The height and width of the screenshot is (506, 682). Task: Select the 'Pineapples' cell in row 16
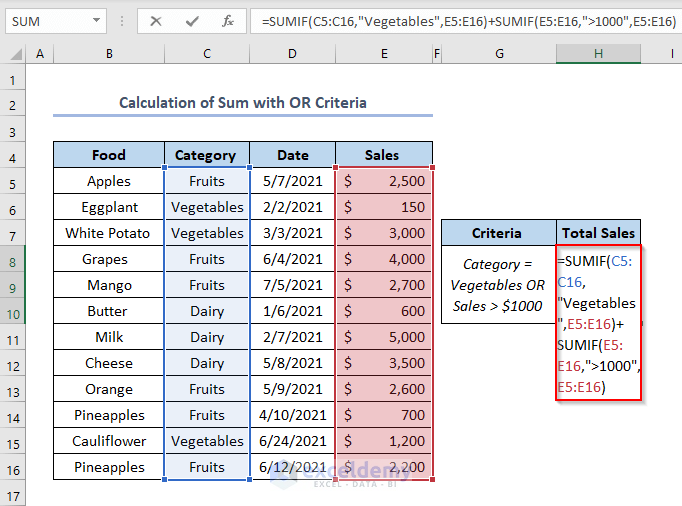click(109, 467)
